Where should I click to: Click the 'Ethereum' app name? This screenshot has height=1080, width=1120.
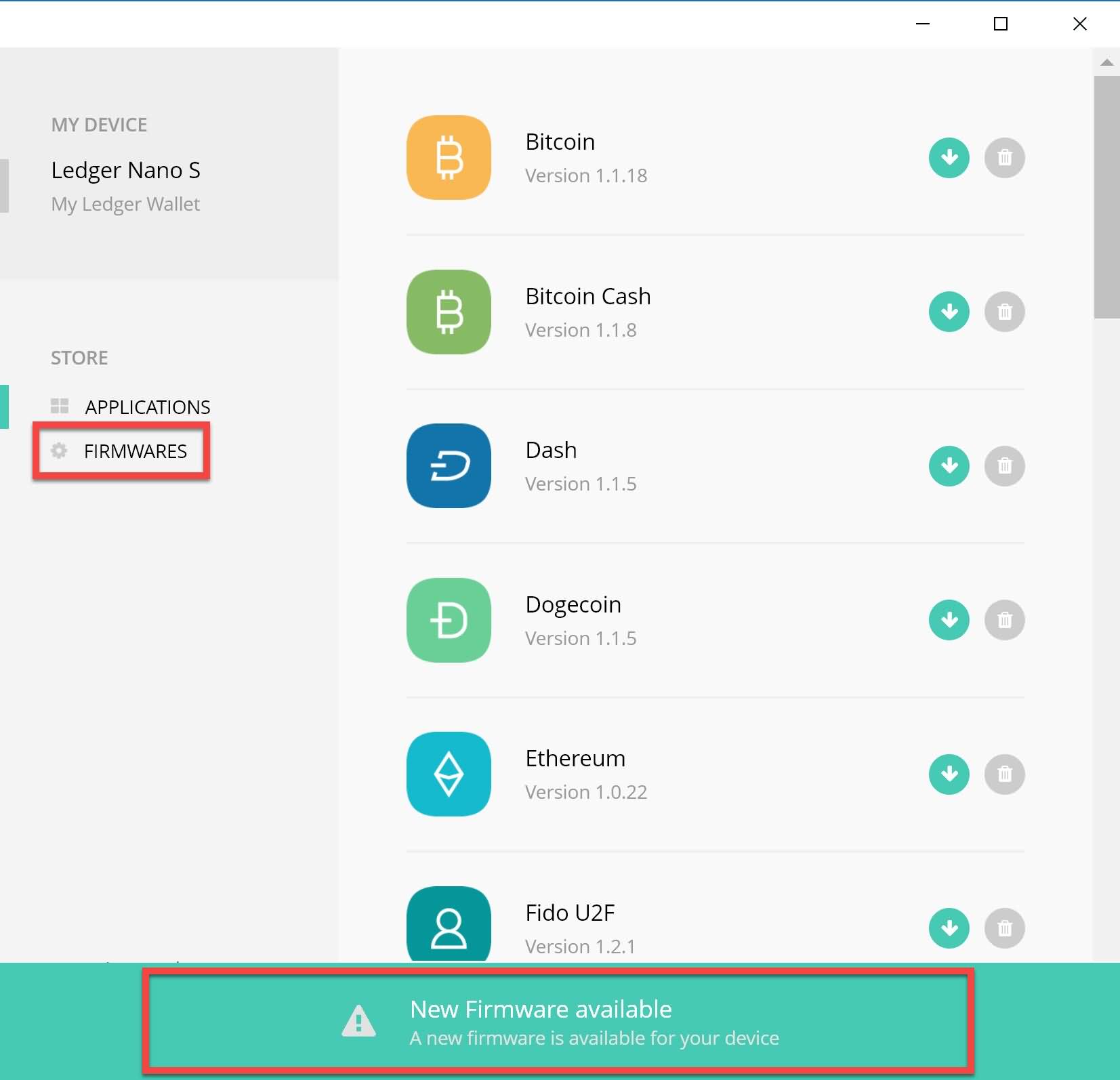[575, 759]
